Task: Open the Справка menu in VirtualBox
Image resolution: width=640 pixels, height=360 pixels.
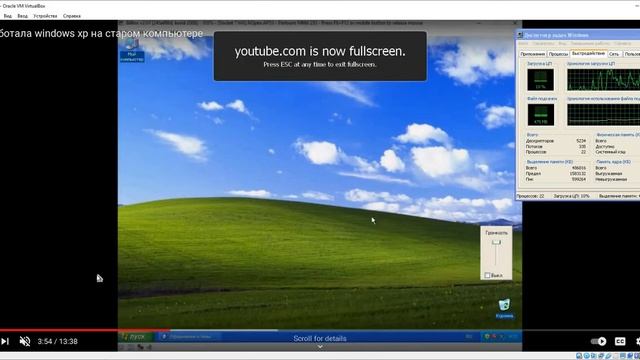Action: click(72, 16)
